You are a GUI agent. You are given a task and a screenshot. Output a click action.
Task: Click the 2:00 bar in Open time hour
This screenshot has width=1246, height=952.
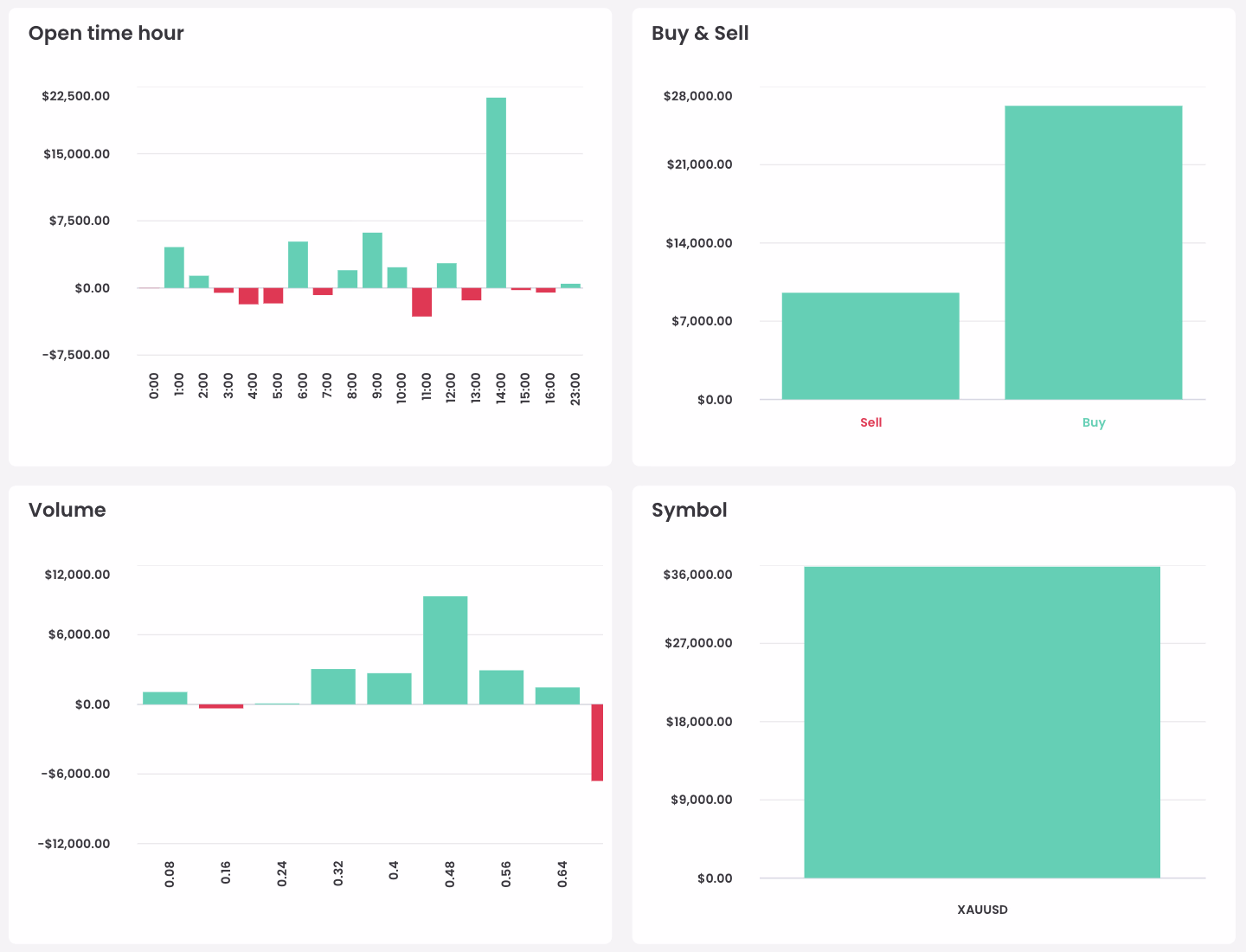[x=199, y=281]
